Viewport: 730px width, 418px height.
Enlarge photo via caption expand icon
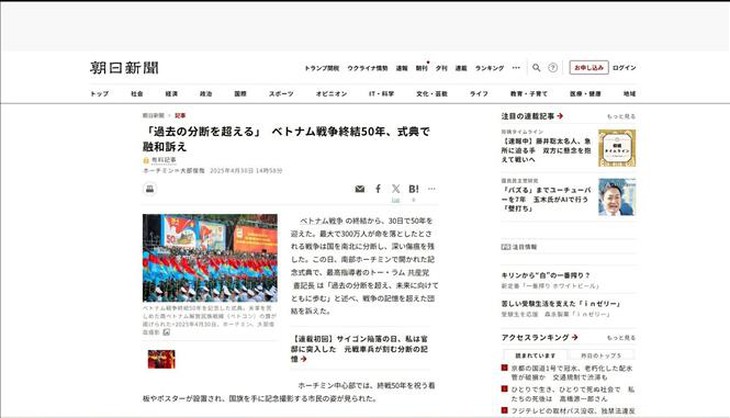click(x=166, y=332)
